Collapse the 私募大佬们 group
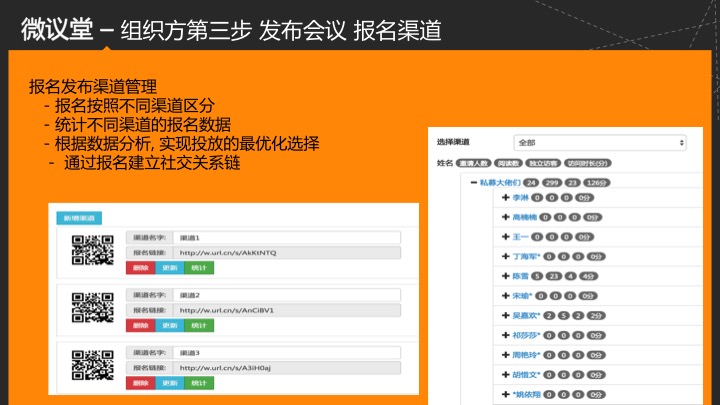The image size is (720, 405). (x=472, y=183)
